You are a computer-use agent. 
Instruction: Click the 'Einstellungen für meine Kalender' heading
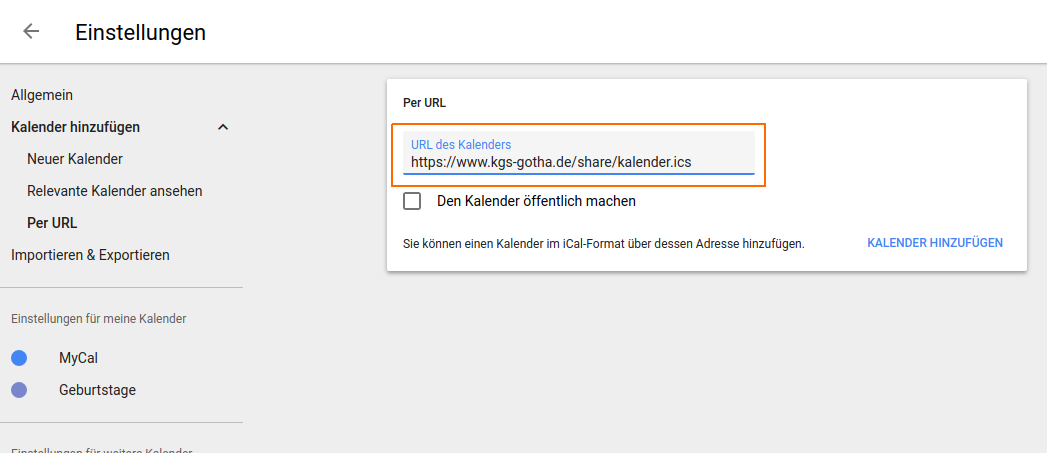tap(98, 319)
